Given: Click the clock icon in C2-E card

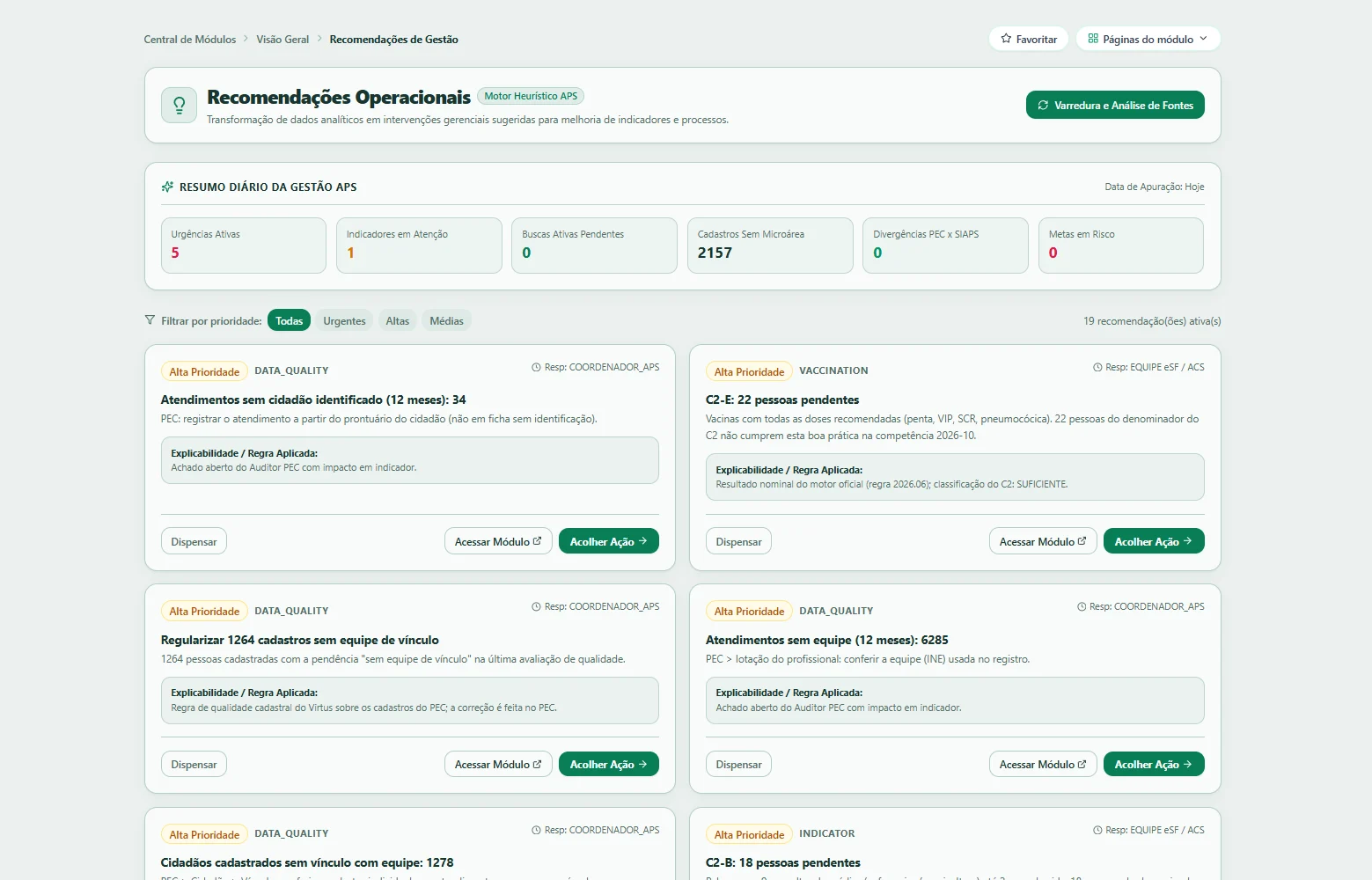Looking at the screenshot, I should point(1097,367).
